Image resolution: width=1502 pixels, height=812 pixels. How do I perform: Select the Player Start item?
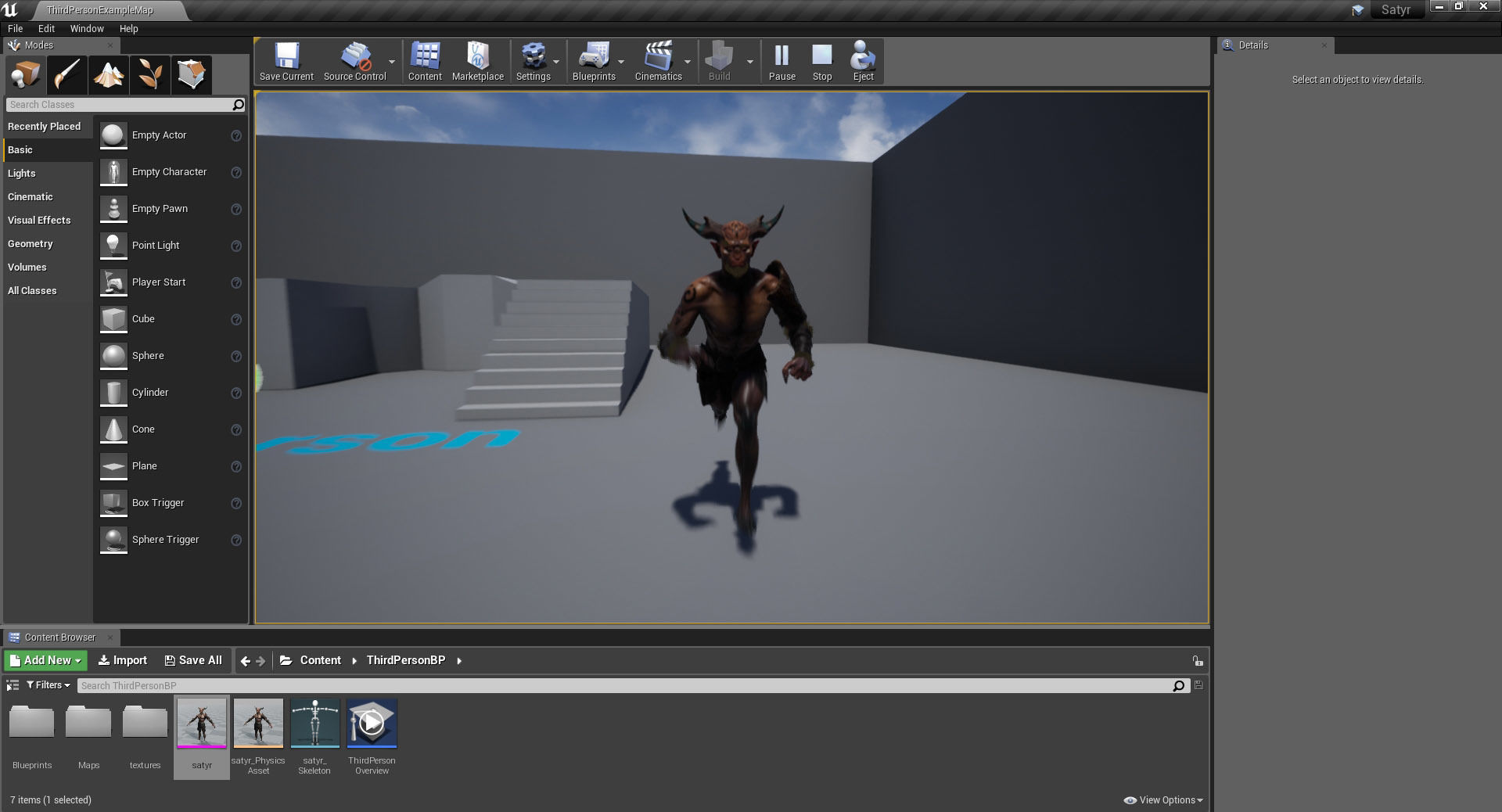click(171, 282)
